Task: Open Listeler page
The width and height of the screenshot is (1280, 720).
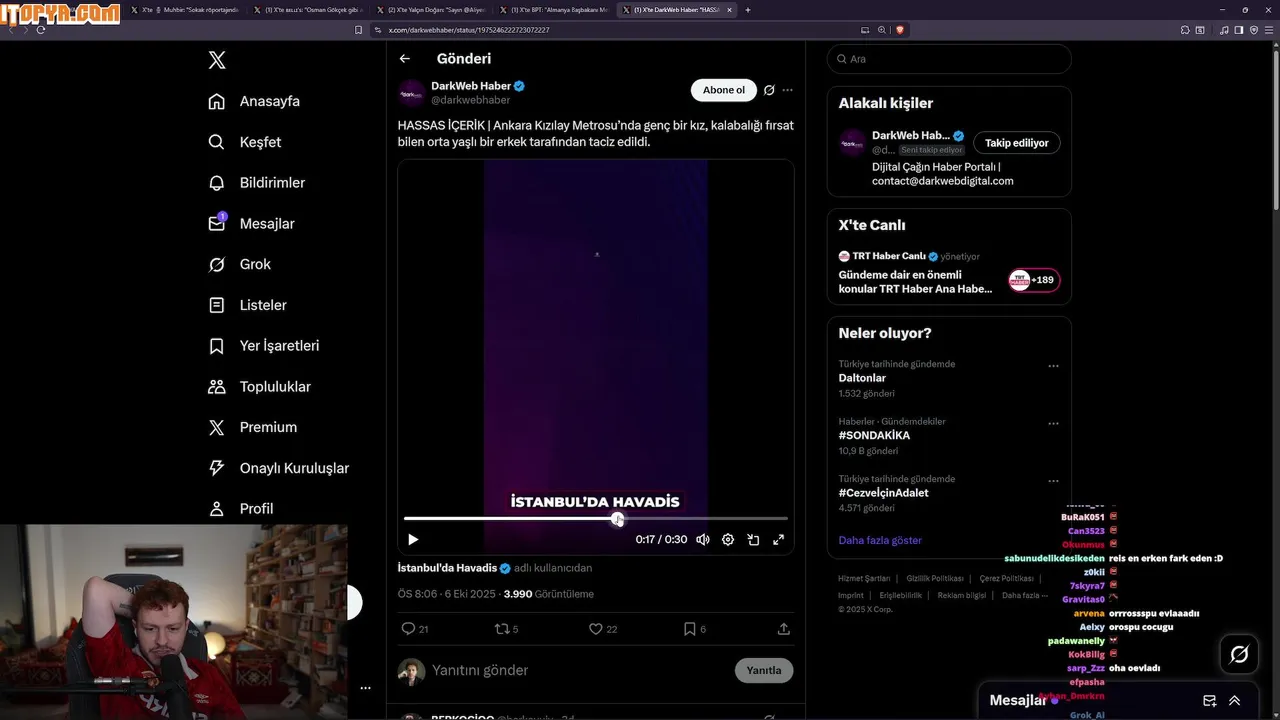Action: click(x=247, y=305)
